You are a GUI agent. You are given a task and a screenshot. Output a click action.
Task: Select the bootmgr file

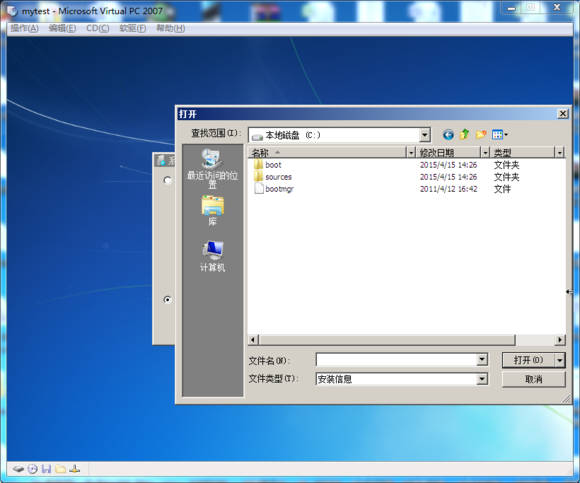274,189
